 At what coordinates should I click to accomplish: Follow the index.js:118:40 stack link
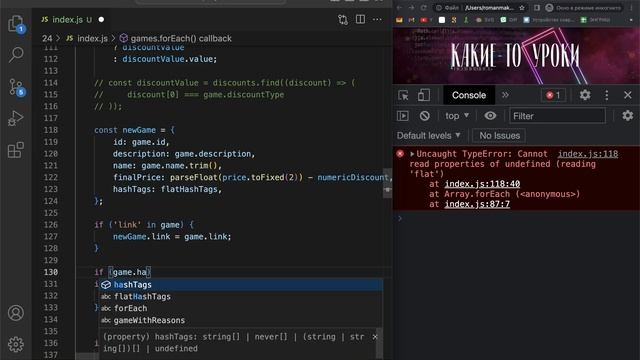click(x=482, y=184)
